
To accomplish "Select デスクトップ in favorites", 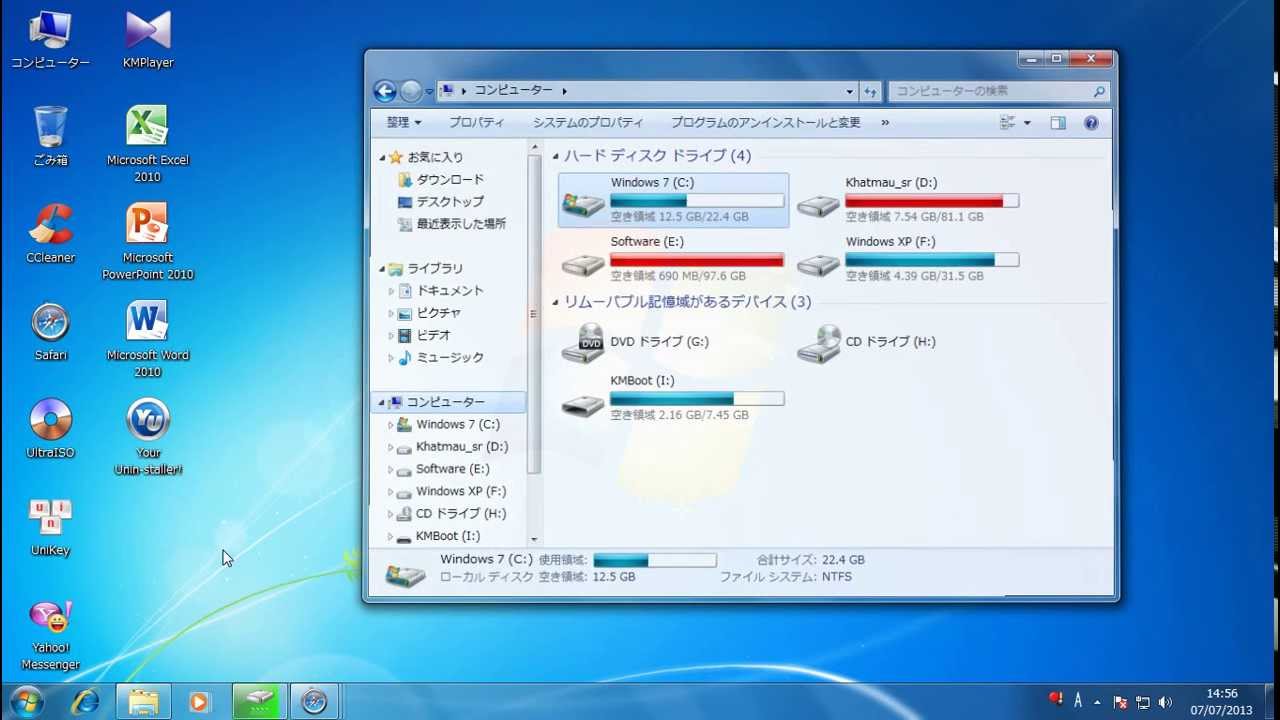I will coord(450,202).
